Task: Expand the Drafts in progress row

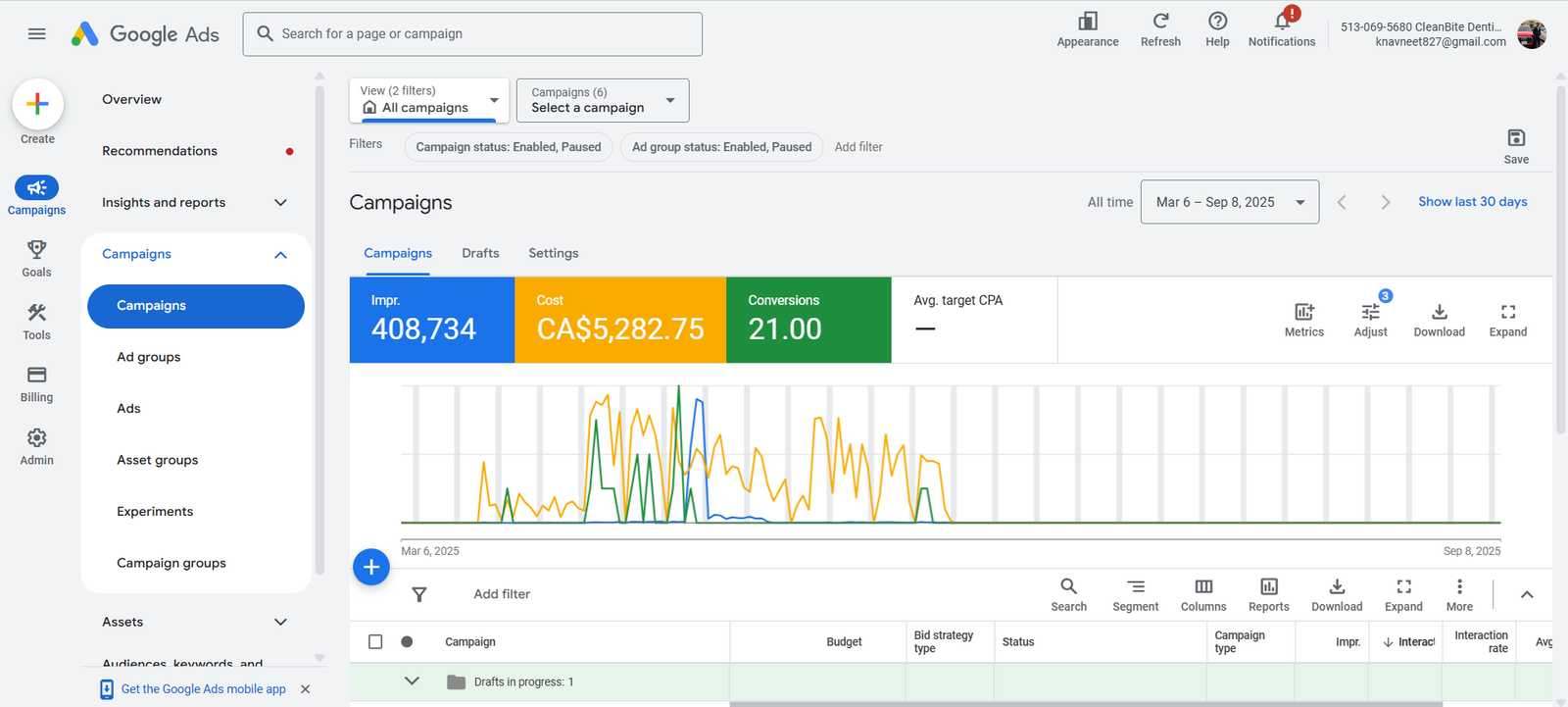Action: pos(412,682)
